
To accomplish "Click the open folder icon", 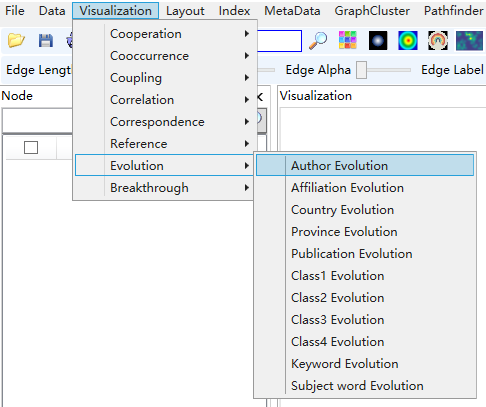I will [16, 41].
